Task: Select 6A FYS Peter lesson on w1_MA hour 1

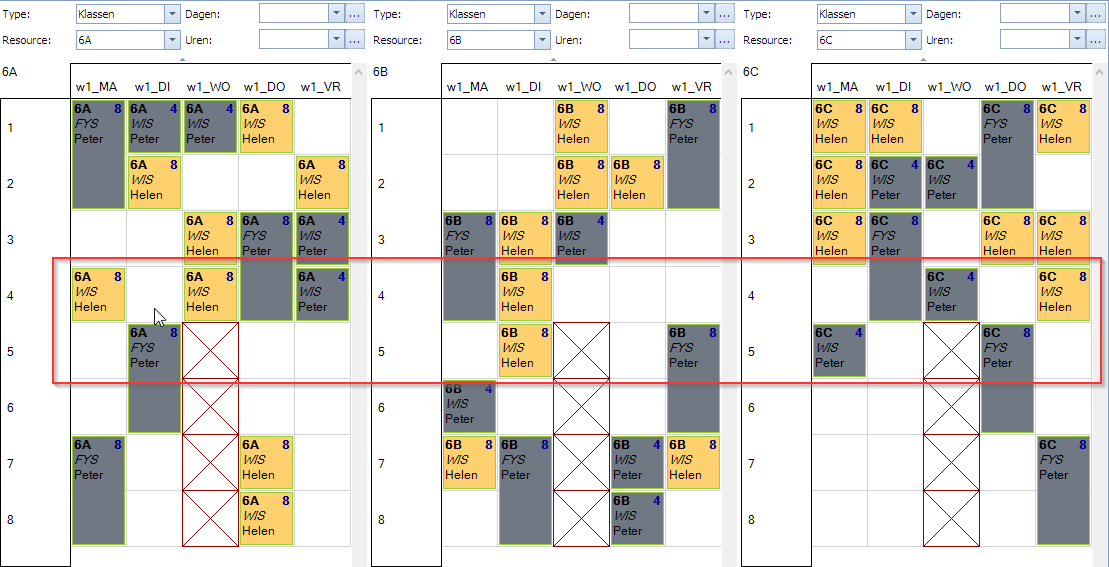Action: pyautogui.click(x=98, y=154)
